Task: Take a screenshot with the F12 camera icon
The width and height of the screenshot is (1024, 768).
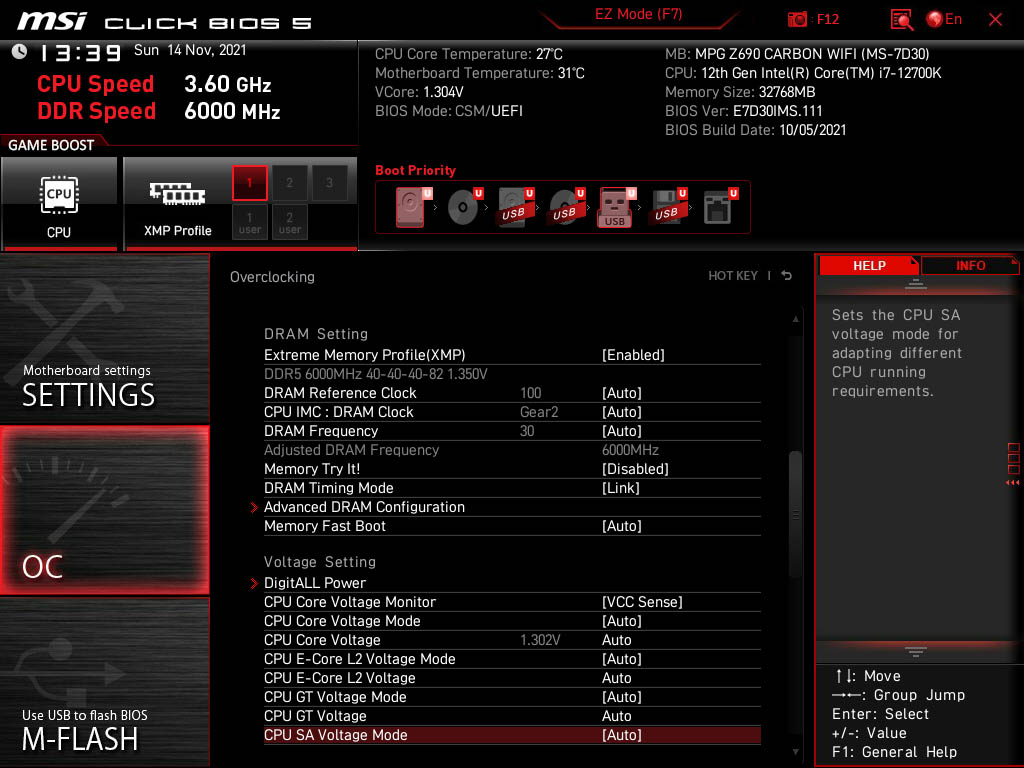Action: 798,19
